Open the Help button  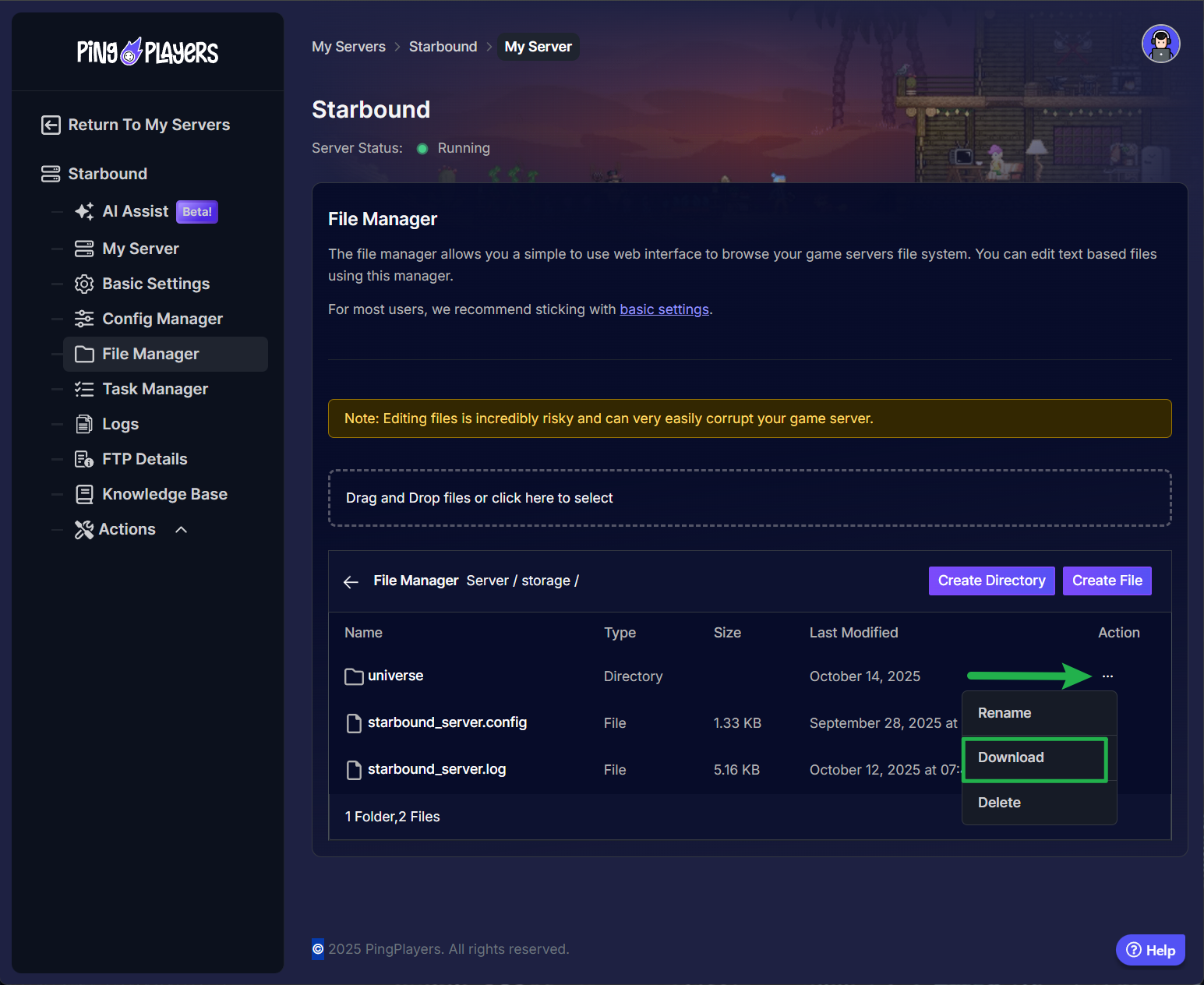tap(1150, 951)
